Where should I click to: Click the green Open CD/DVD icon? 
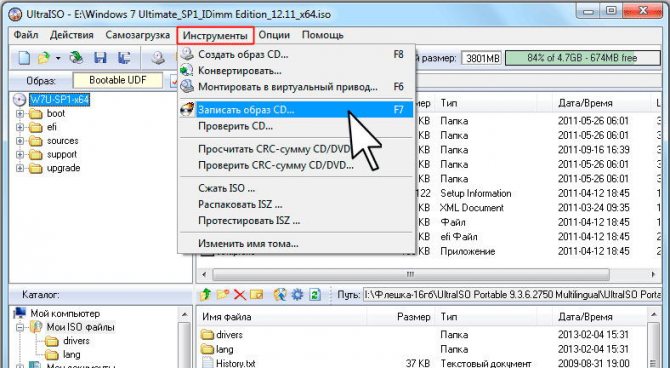pos(76,58)
